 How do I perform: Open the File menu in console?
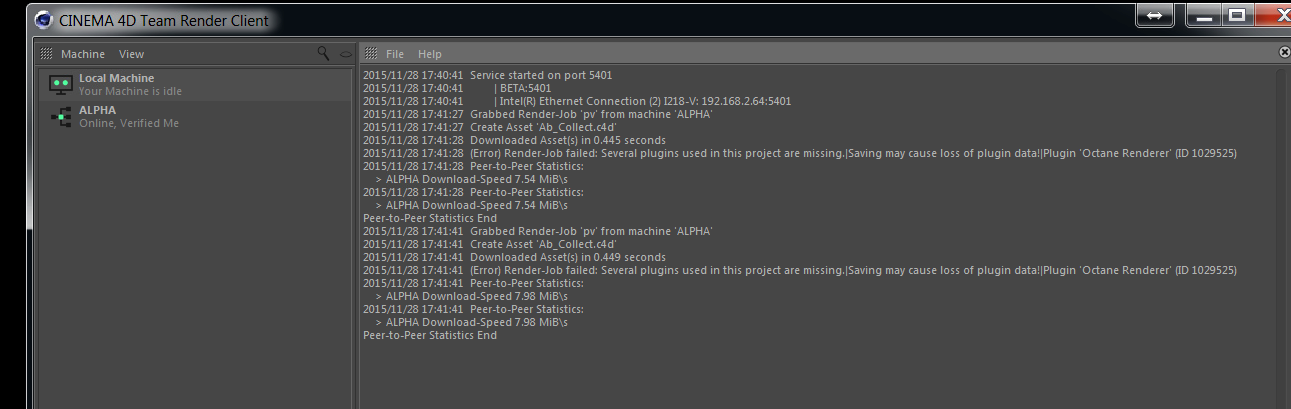395,54
